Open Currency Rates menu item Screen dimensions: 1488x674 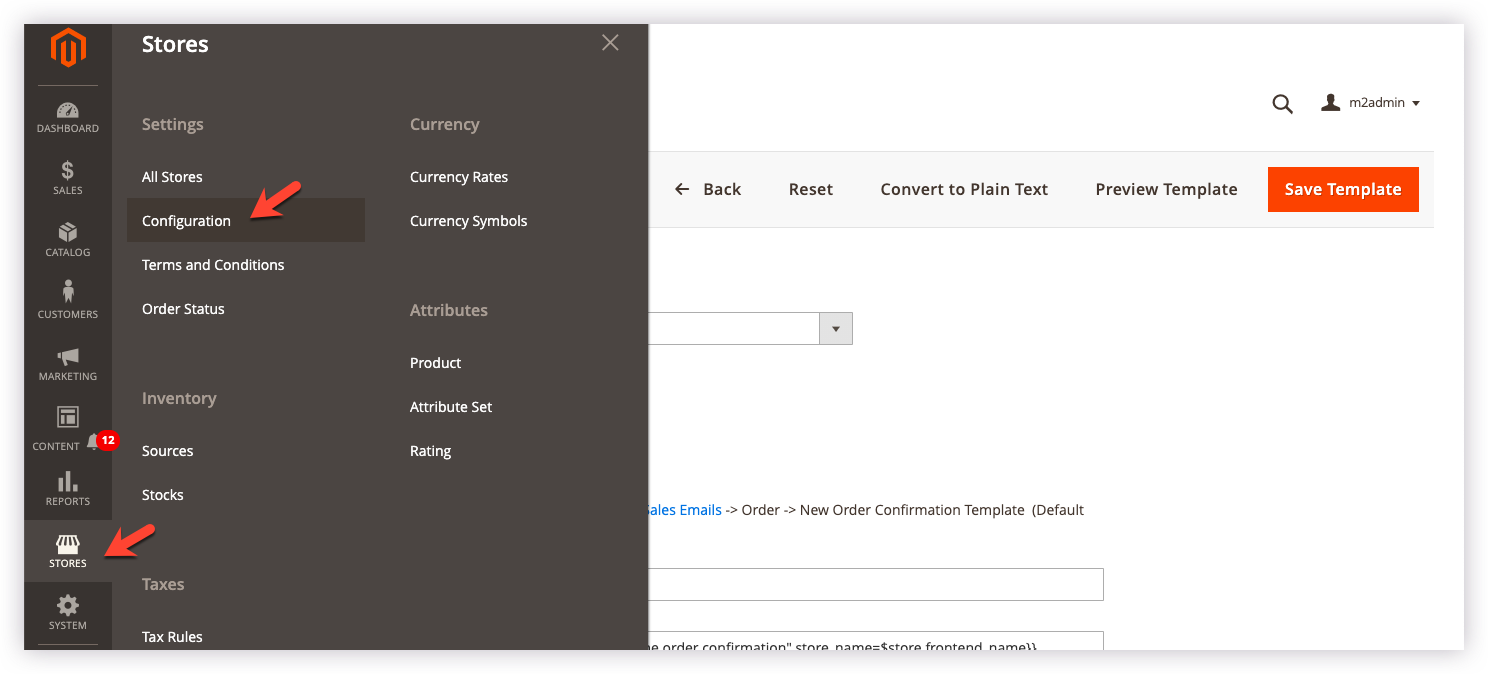point(459,177)
